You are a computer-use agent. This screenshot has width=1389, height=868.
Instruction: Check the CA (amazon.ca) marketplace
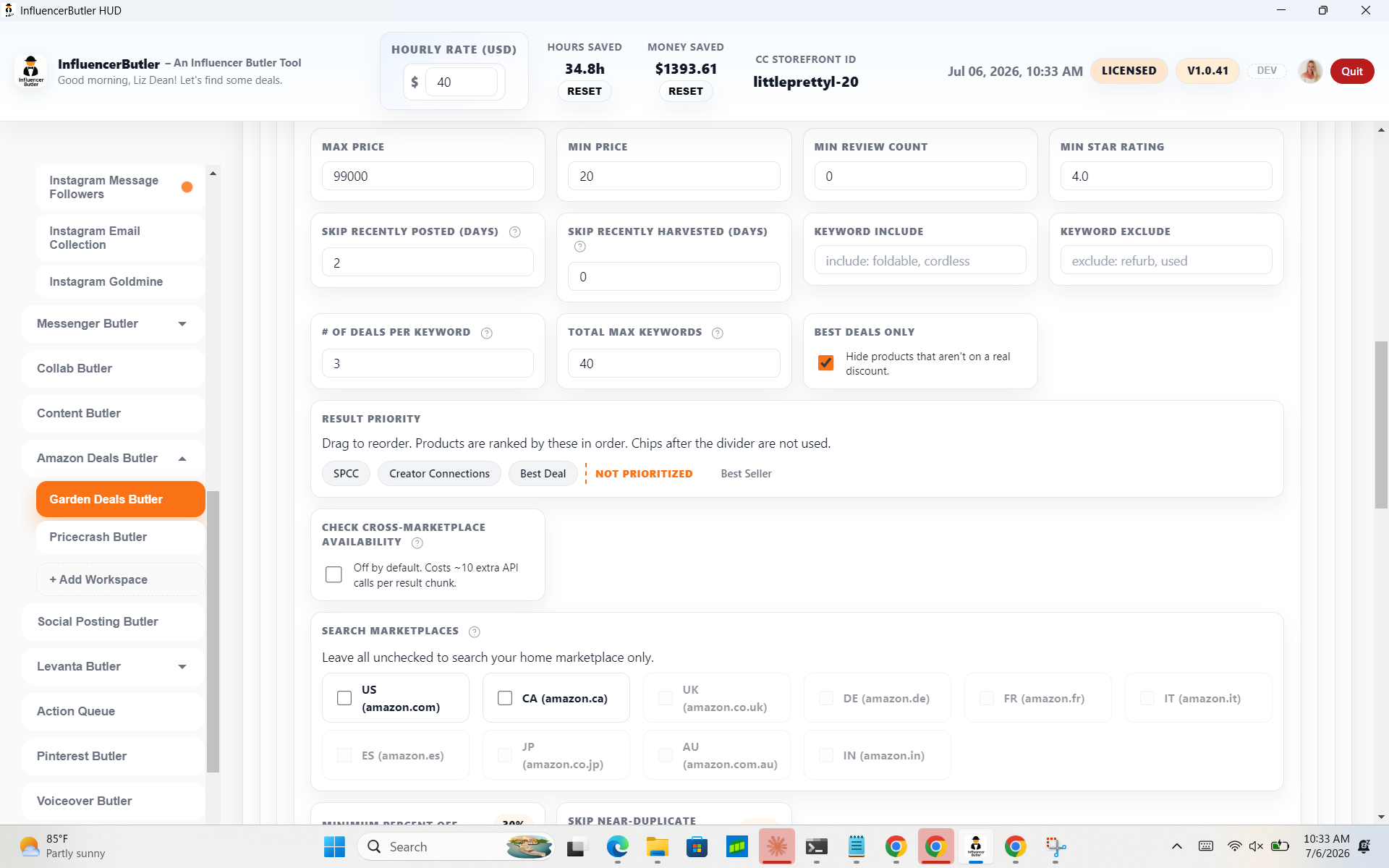(x=505, y=698)
